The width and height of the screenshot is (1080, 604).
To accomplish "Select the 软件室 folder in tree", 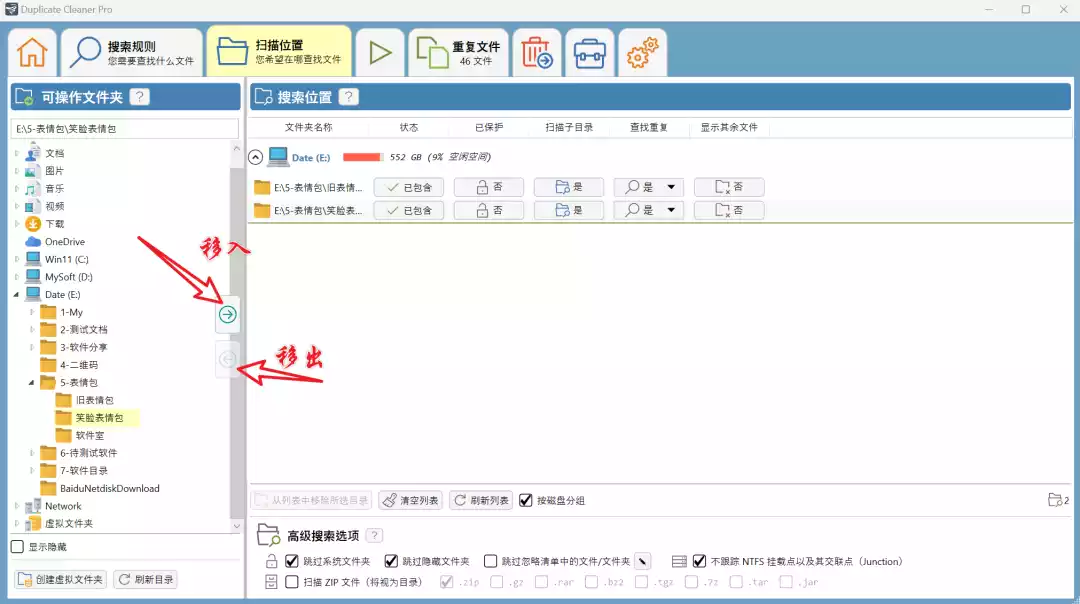I will [x=91, y=435].
